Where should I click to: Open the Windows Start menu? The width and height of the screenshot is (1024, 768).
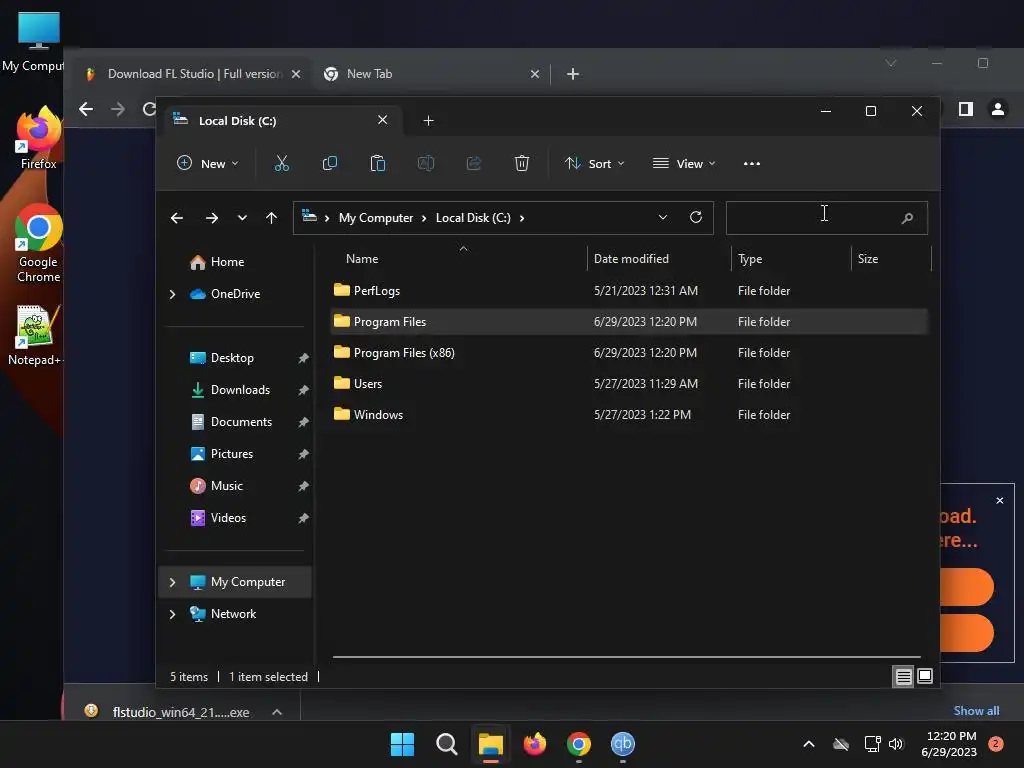[402, 744]
